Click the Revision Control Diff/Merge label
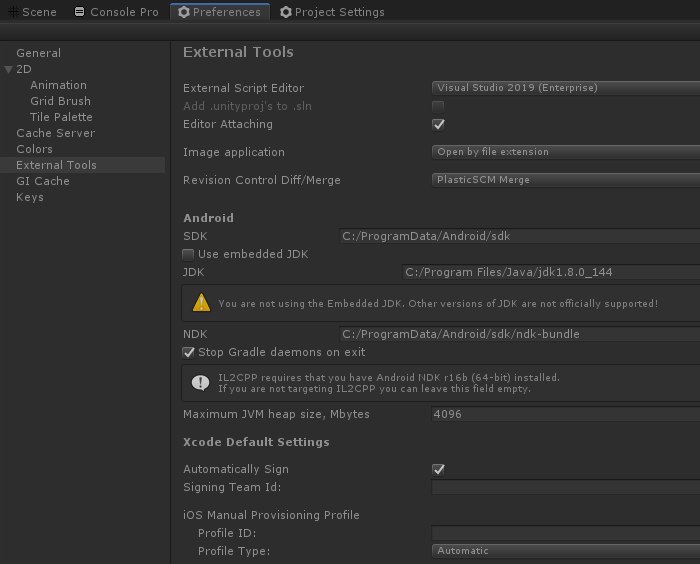The image size is (700, 564). pyautogui.click(x=262, y=180)
